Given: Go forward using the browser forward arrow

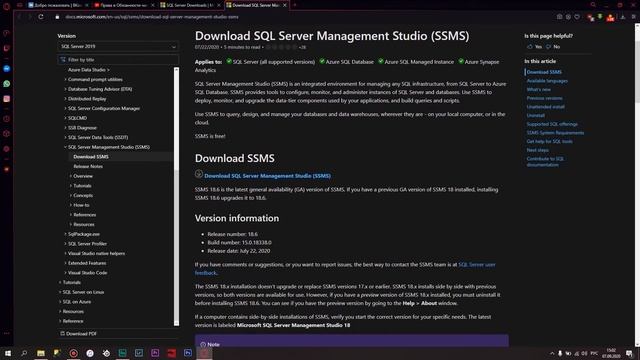Looking at the screenshot, I should [x=29, y=17].
